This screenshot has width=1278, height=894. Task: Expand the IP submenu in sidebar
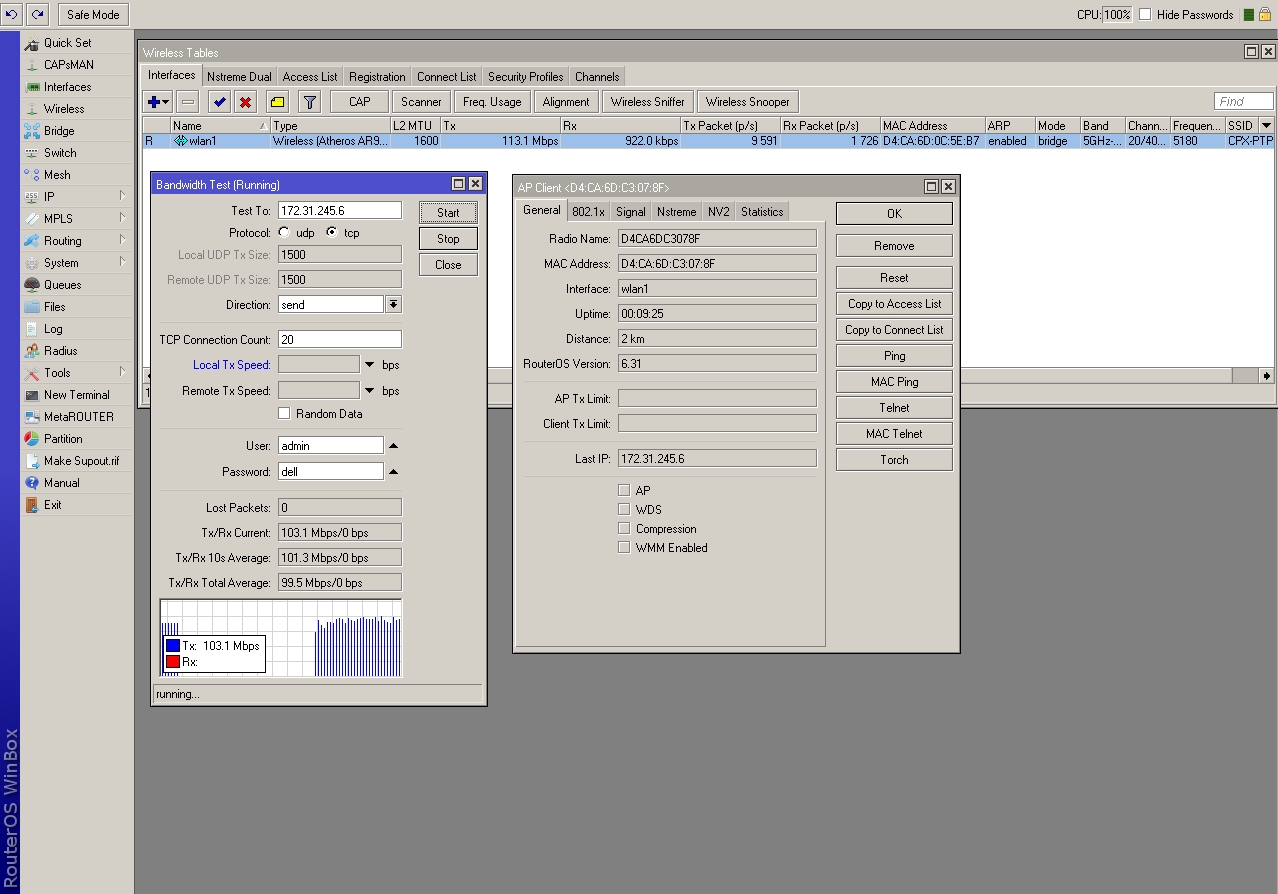(49, 197)
